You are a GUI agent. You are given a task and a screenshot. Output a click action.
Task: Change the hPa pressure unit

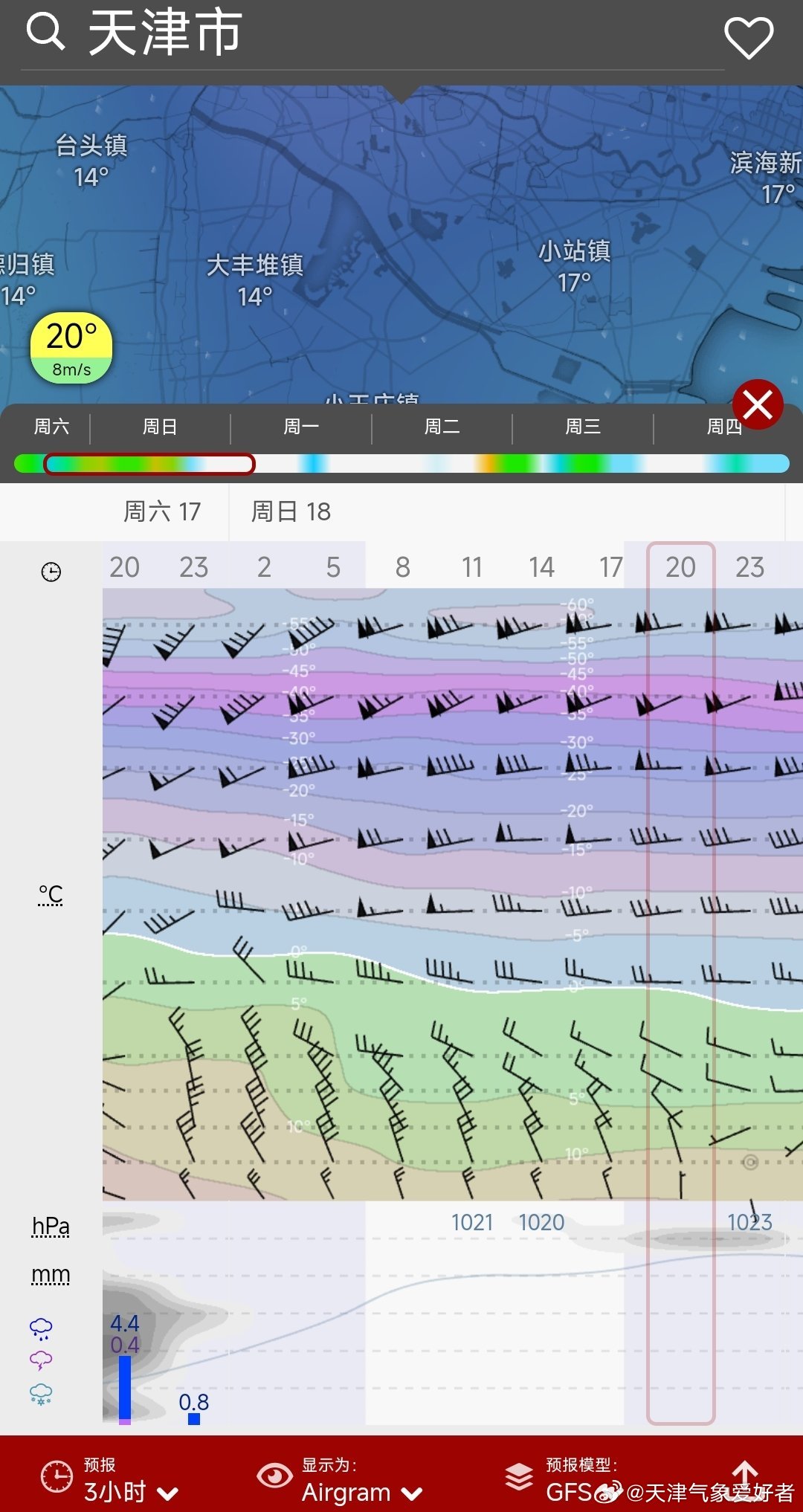coord(51,1227)
